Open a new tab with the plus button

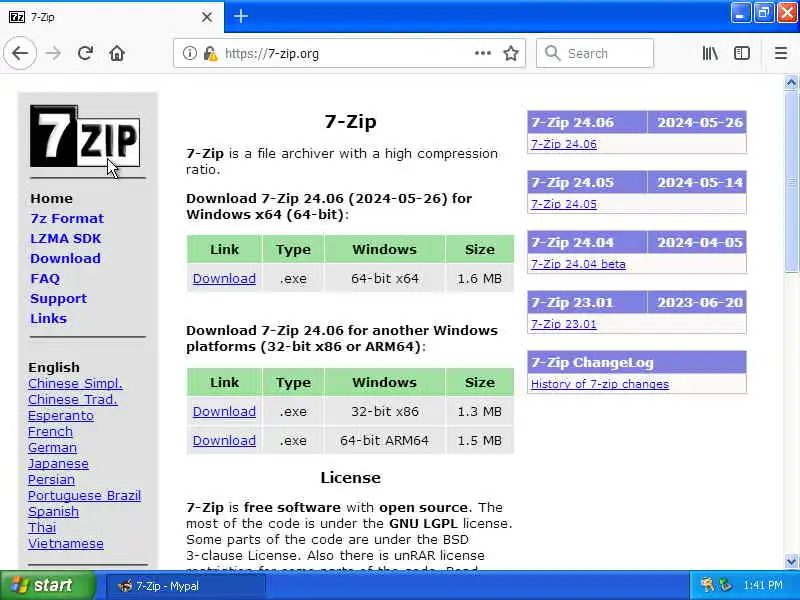[x=241, y=17]
